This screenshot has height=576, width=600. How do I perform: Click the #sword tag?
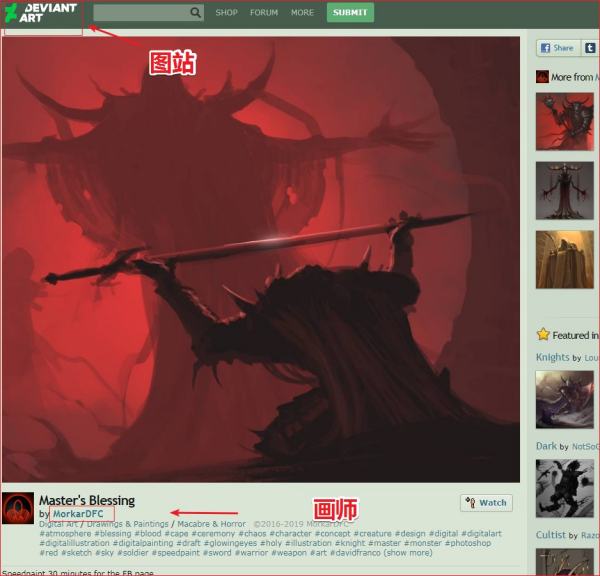pyautogui.click(x=217, y=553)
